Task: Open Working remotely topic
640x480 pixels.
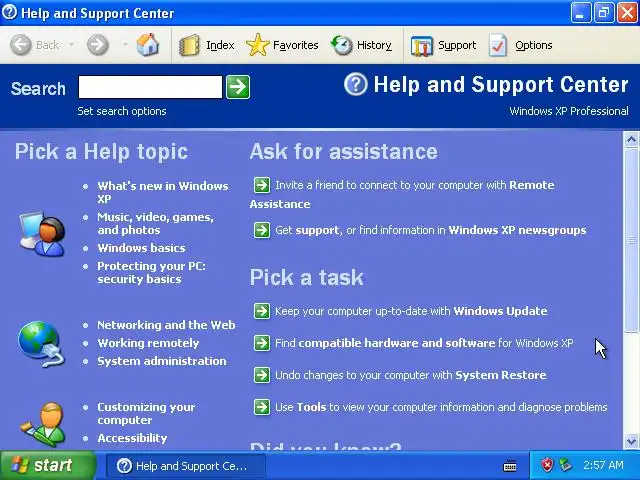Action: tap(148, 343)
